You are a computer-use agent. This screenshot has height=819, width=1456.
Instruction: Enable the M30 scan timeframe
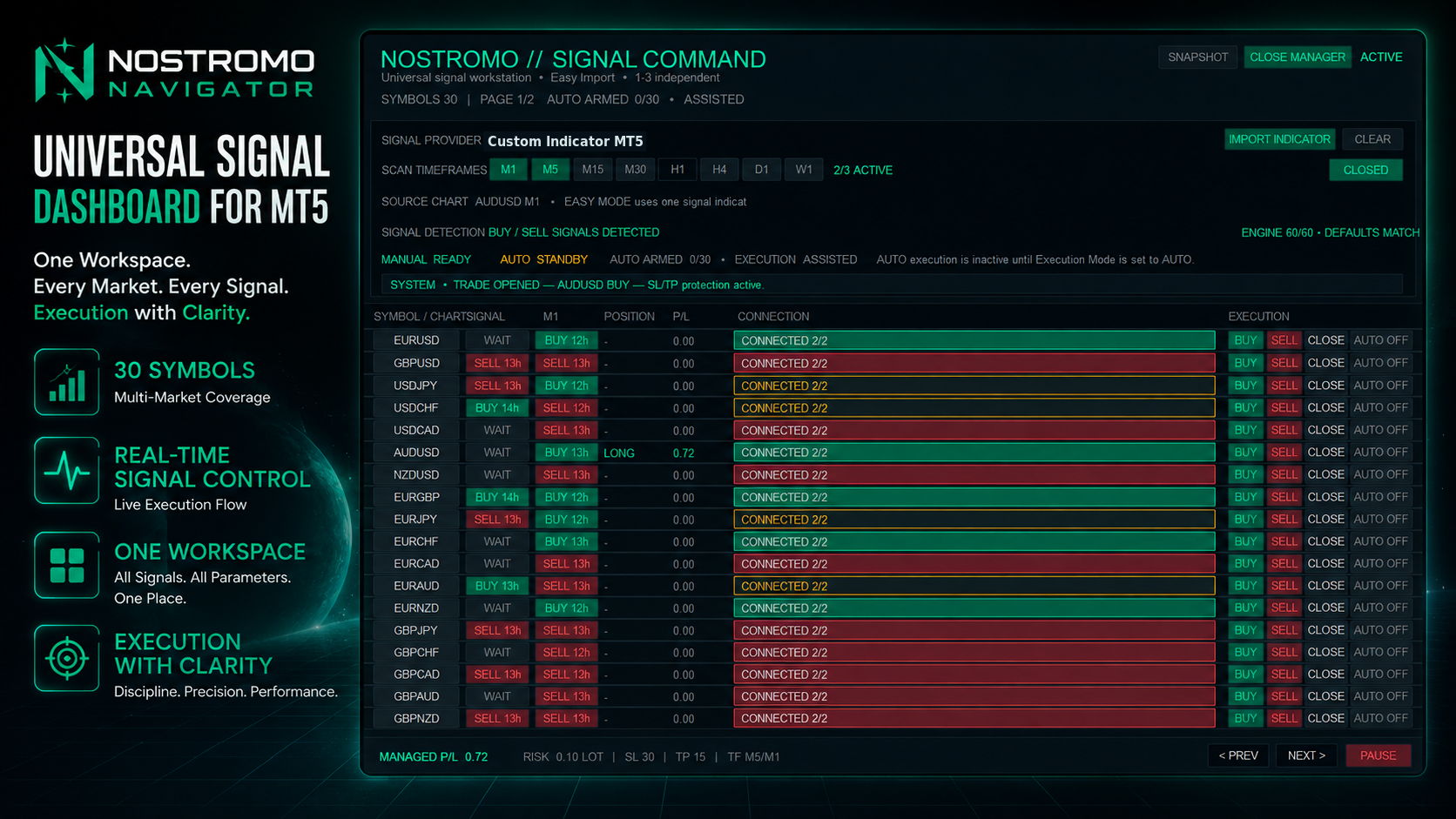pos(636,170)
